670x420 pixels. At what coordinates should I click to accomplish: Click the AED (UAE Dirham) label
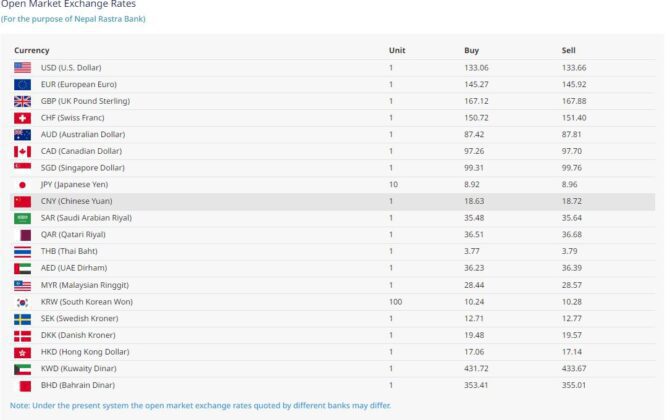74,268
